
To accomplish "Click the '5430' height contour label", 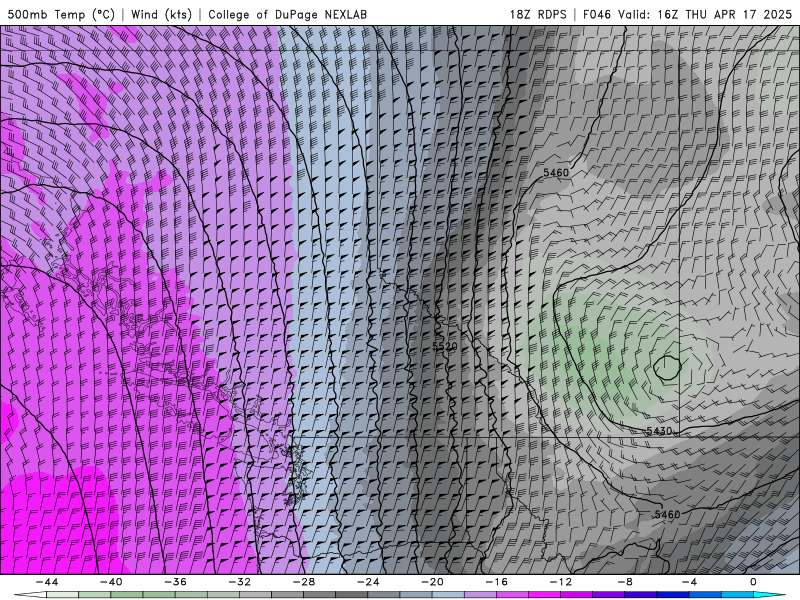I will point(659,431).
